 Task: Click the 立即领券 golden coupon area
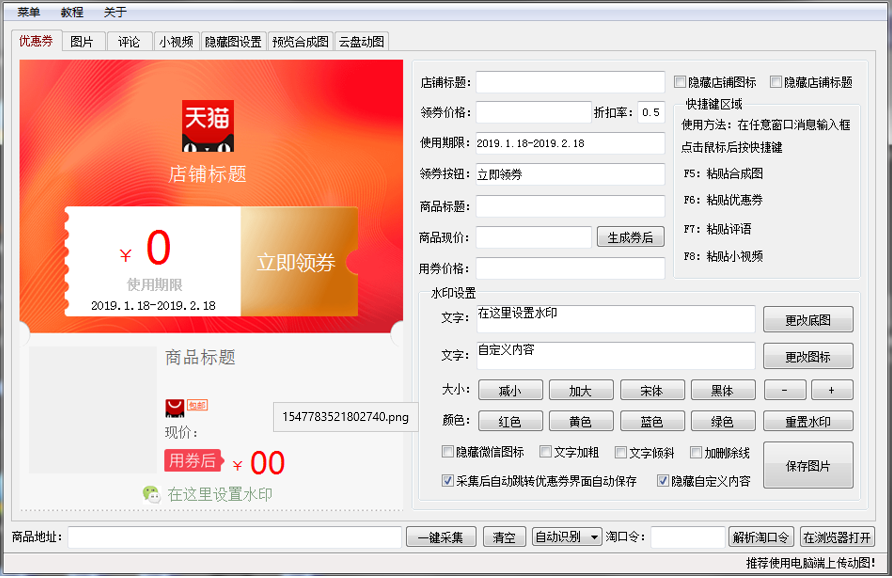point(299,262)
